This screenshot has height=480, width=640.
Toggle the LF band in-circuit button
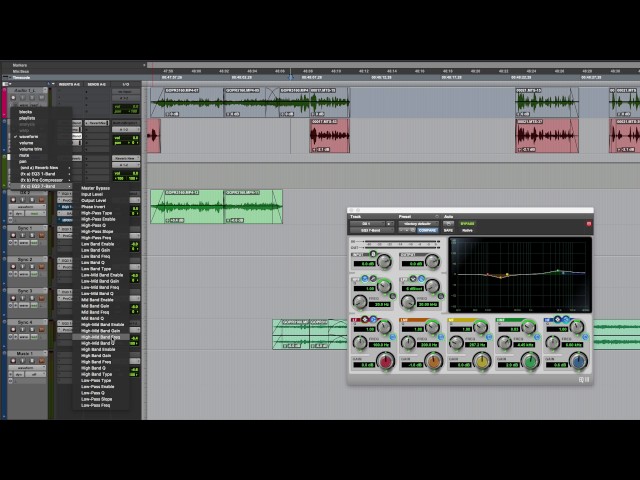tap(393, 337)
